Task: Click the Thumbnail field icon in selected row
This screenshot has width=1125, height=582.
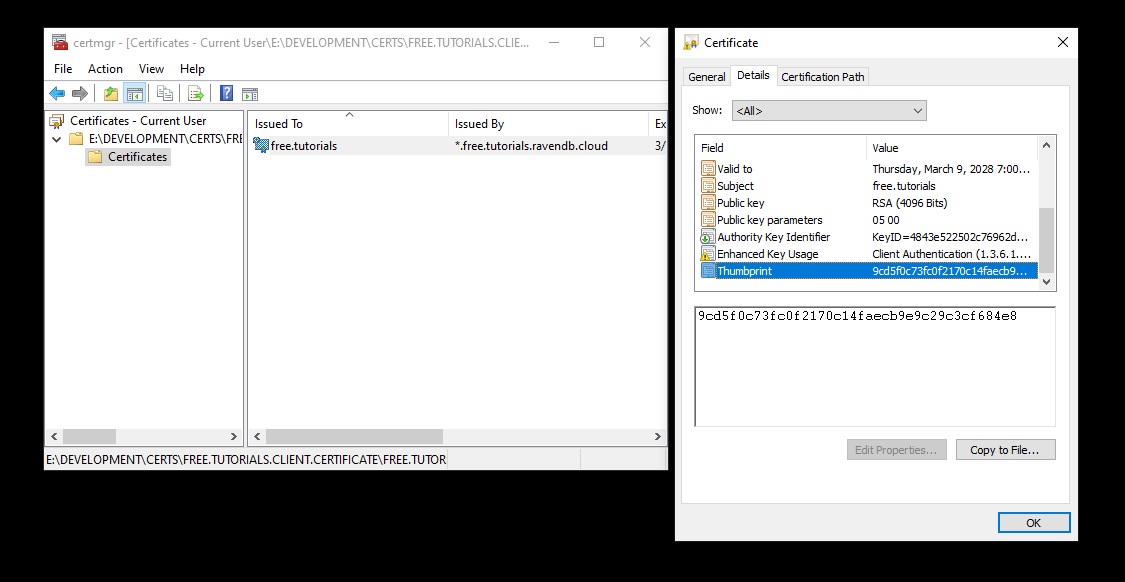Action: 708,271
